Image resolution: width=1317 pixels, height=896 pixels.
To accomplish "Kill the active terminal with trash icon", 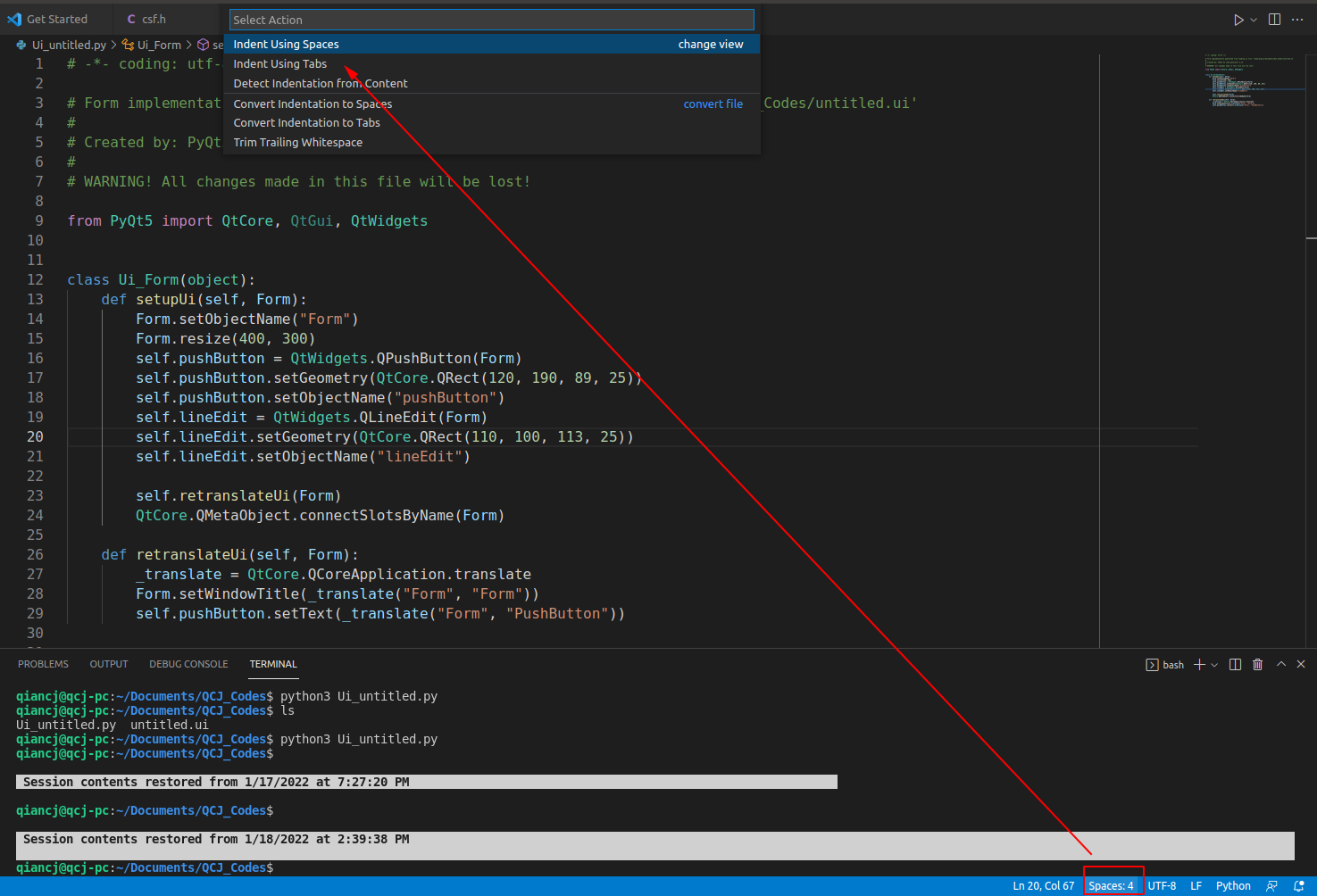I will (x=1258, y=664).
